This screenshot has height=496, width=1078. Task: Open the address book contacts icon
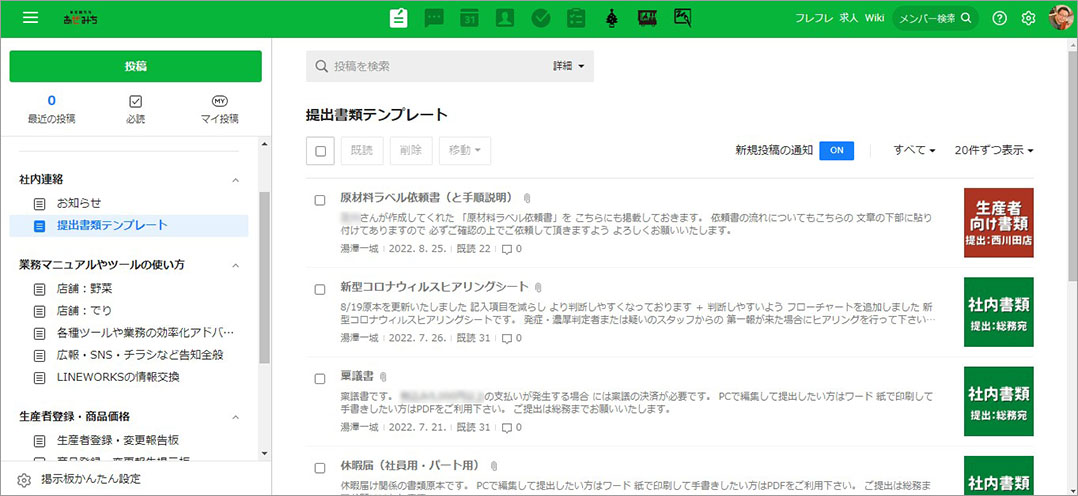click(504, 18)
